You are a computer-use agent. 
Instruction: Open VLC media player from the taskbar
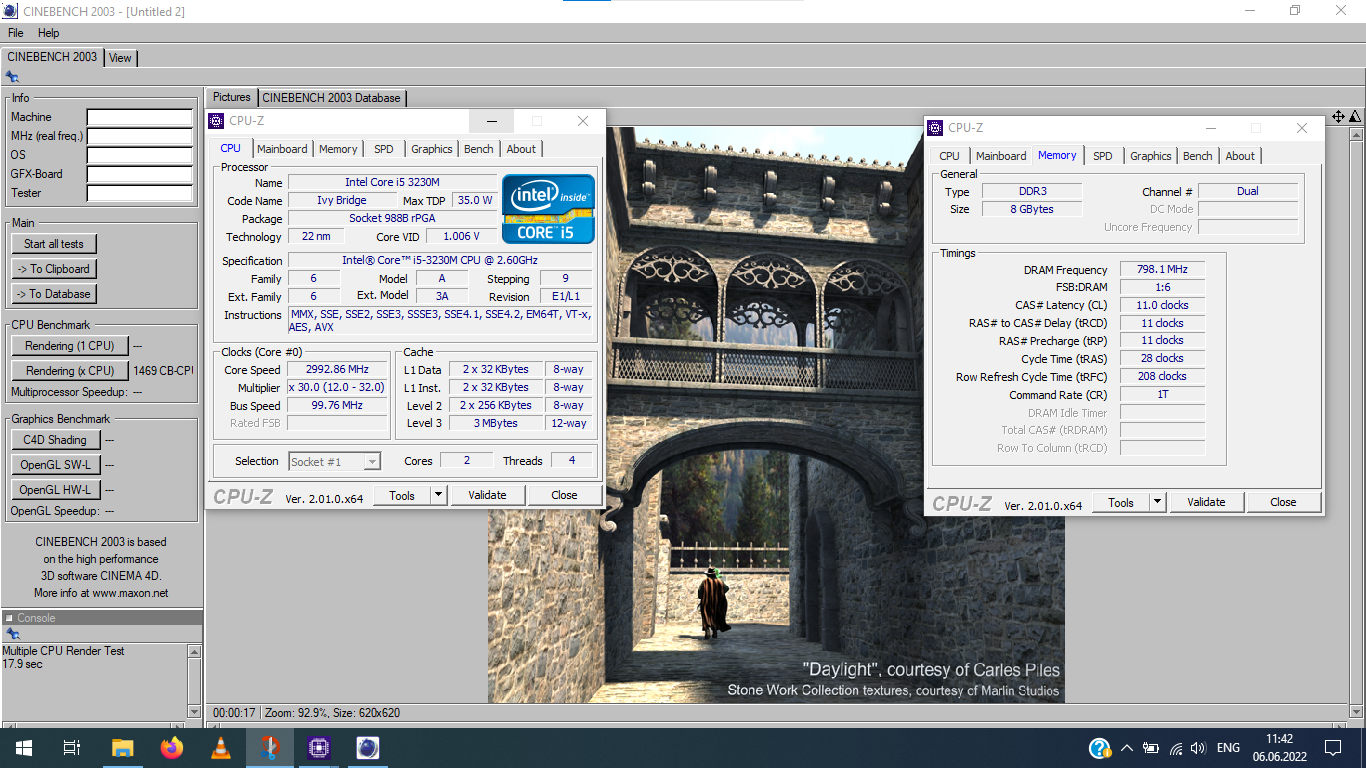[x=221, y=747]
